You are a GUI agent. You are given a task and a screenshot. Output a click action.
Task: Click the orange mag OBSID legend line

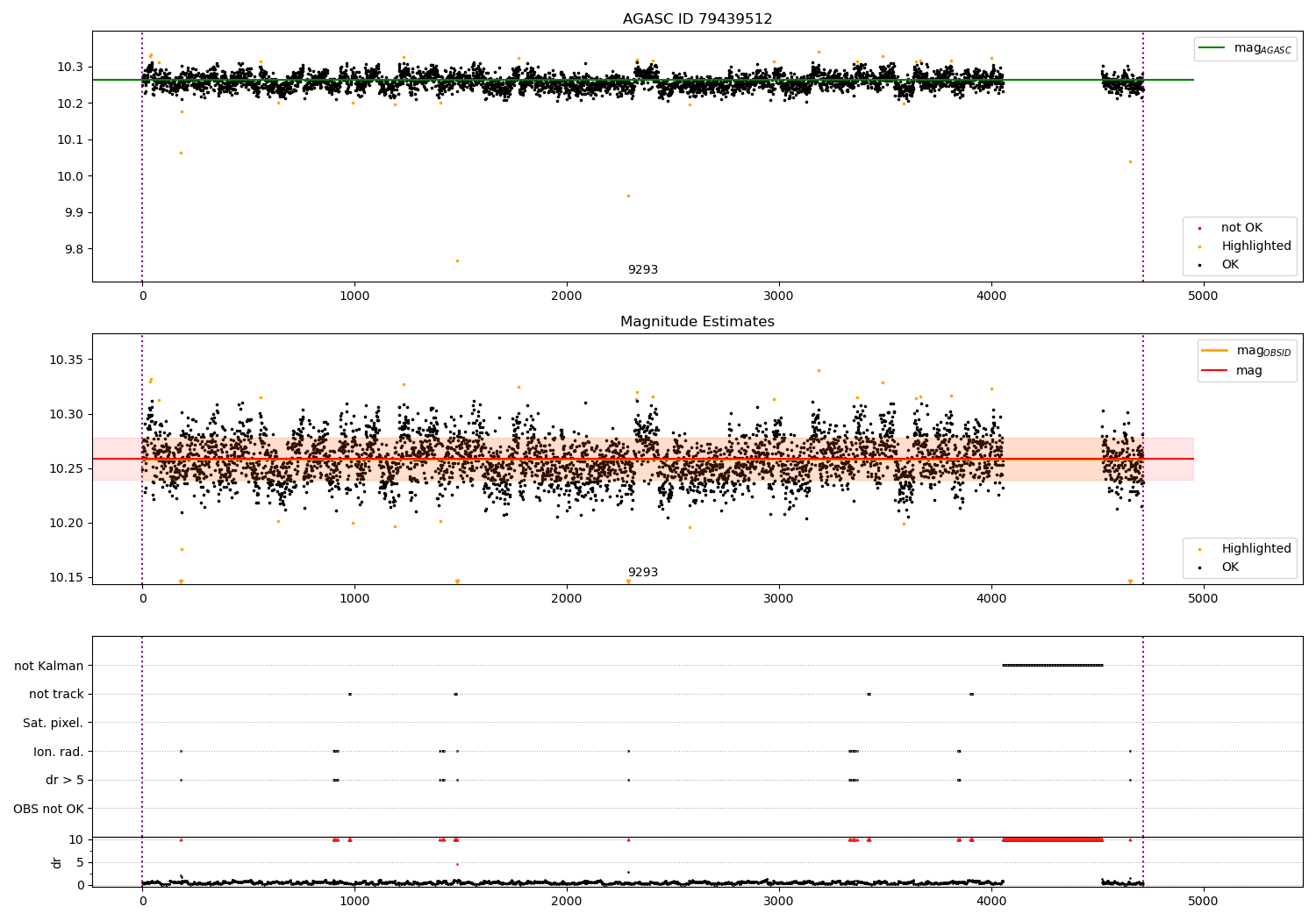[1215, 351]
